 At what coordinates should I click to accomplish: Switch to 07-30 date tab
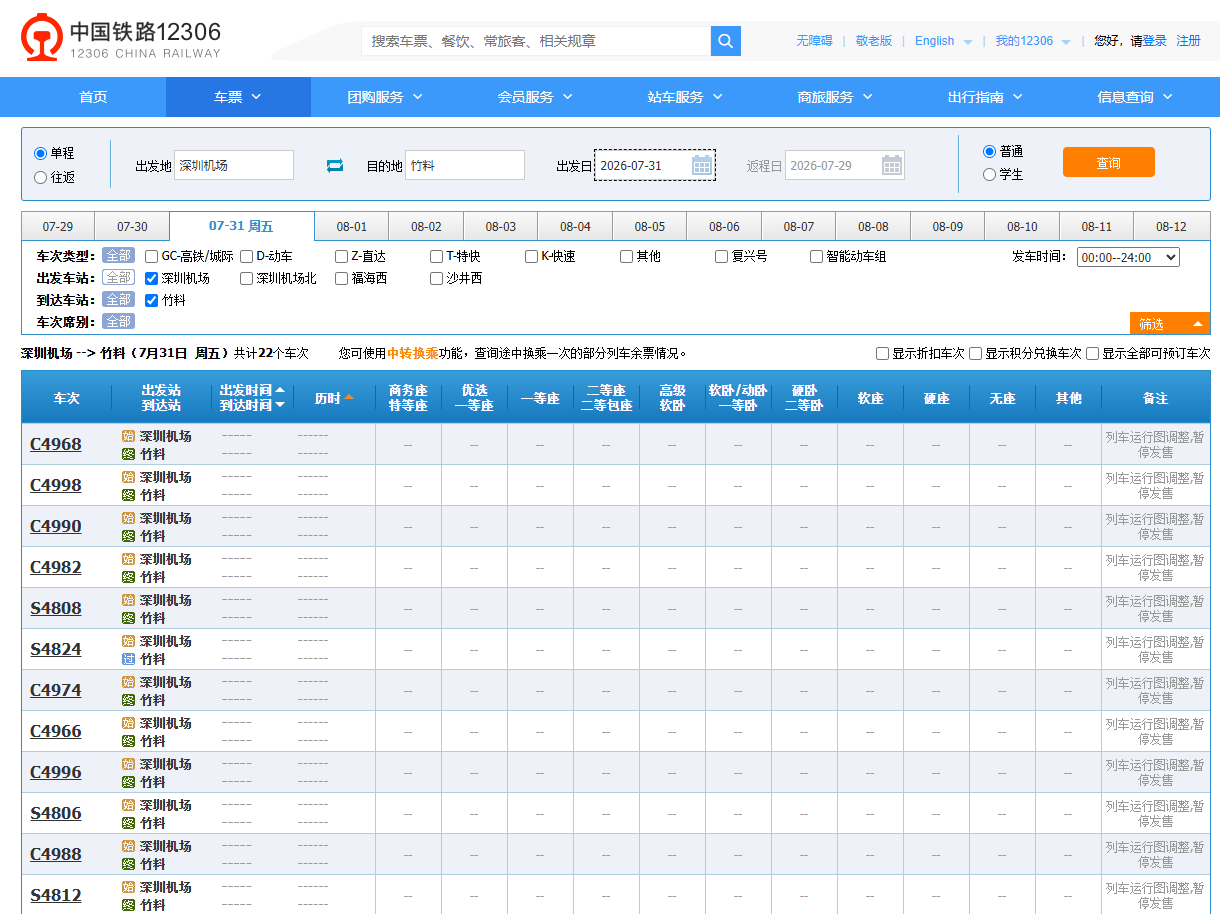[132, 227]
